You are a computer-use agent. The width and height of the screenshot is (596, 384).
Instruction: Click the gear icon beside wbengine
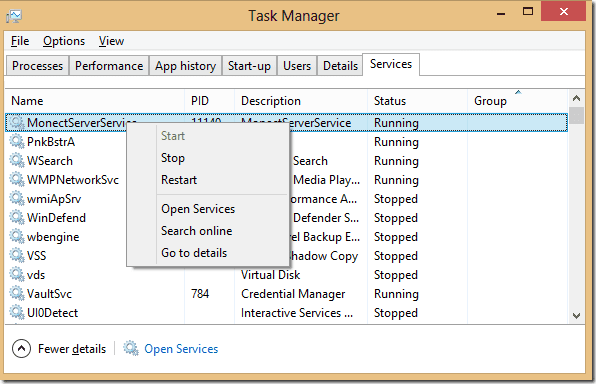[x=17, y=236]
